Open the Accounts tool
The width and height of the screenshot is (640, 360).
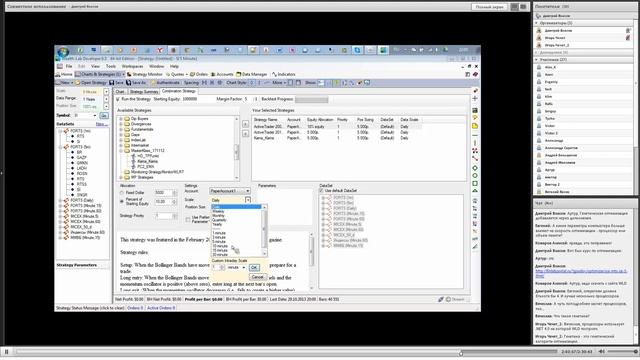click(x=222, y=74)
